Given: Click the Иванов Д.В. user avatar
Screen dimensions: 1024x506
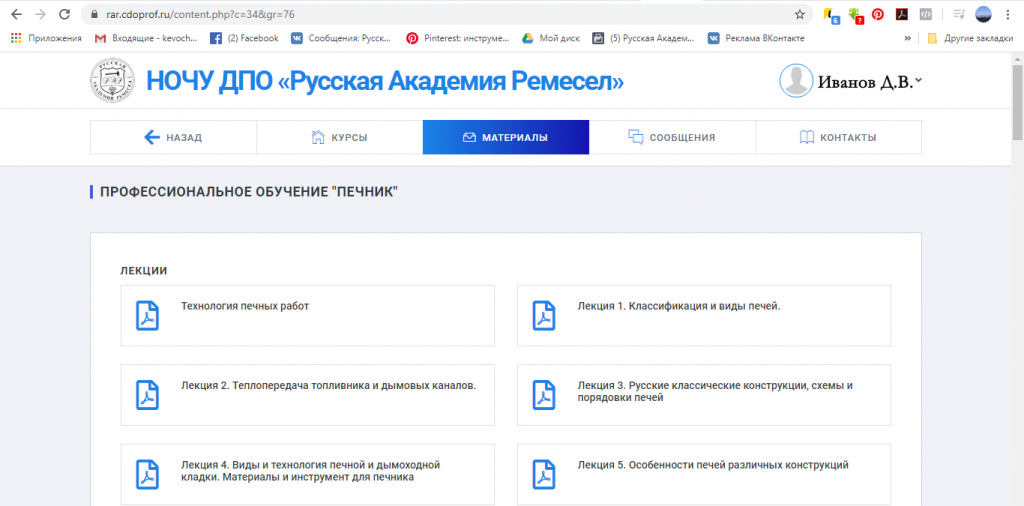Looking at the screenshot, I should [x=796, y=80].
